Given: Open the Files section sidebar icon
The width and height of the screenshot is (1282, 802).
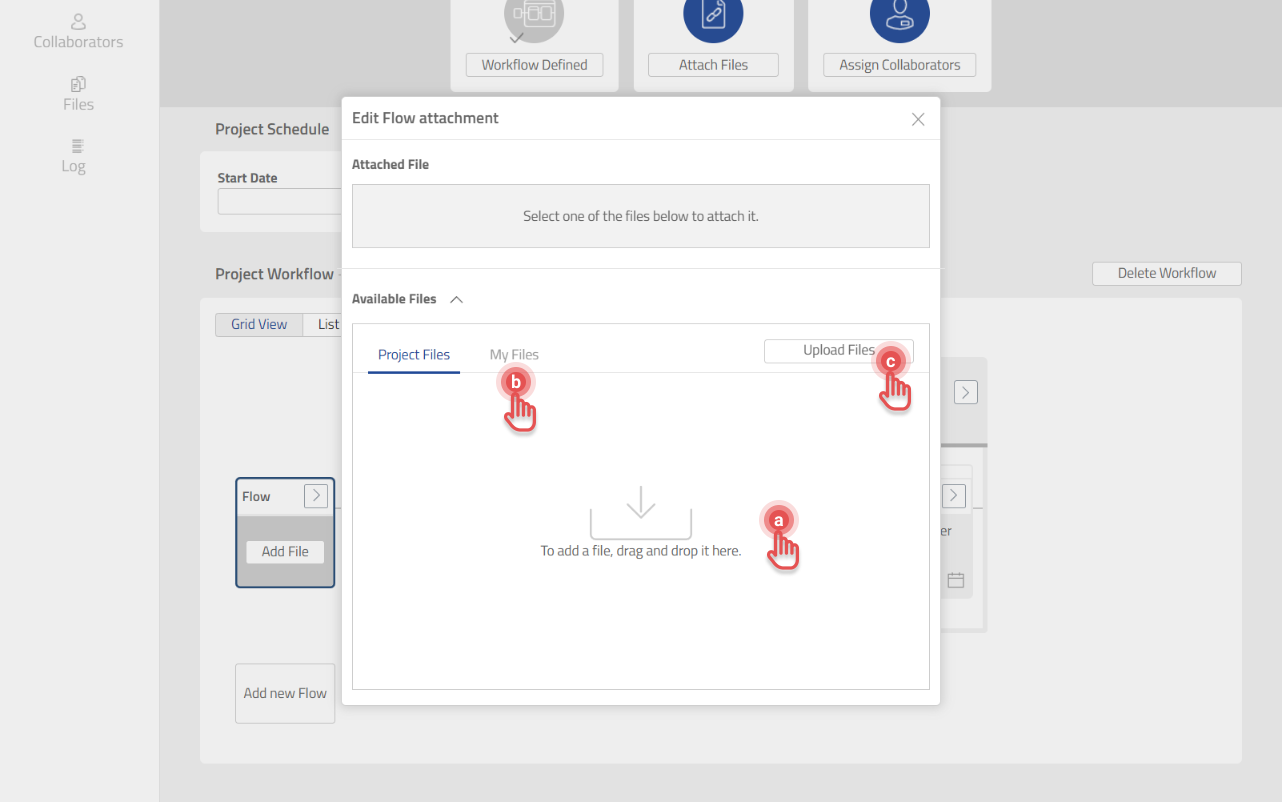Looking at the screenshot, I should point(78,84).
